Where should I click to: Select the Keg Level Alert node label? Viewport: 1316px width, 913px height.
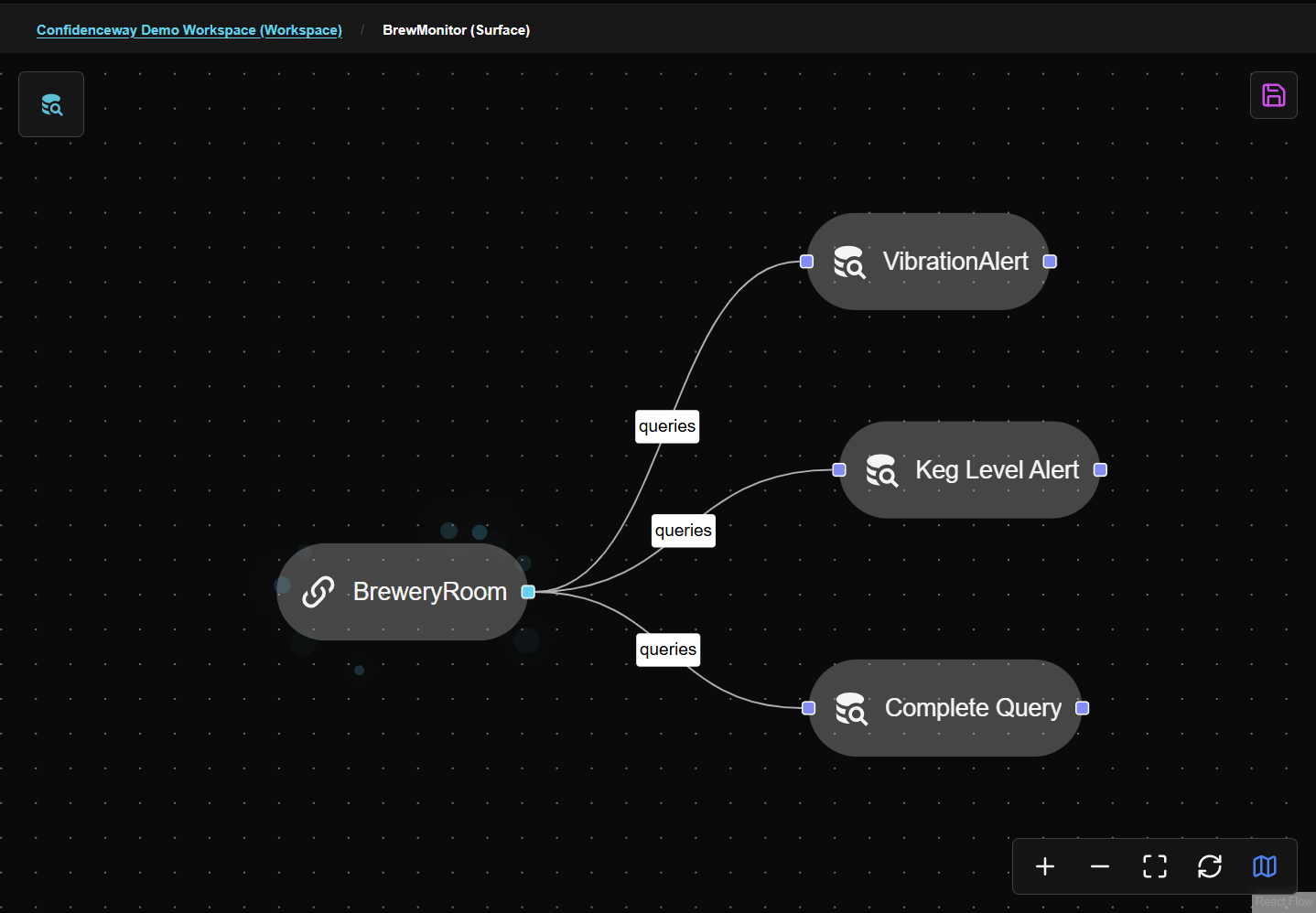click(x=998, y=470)
